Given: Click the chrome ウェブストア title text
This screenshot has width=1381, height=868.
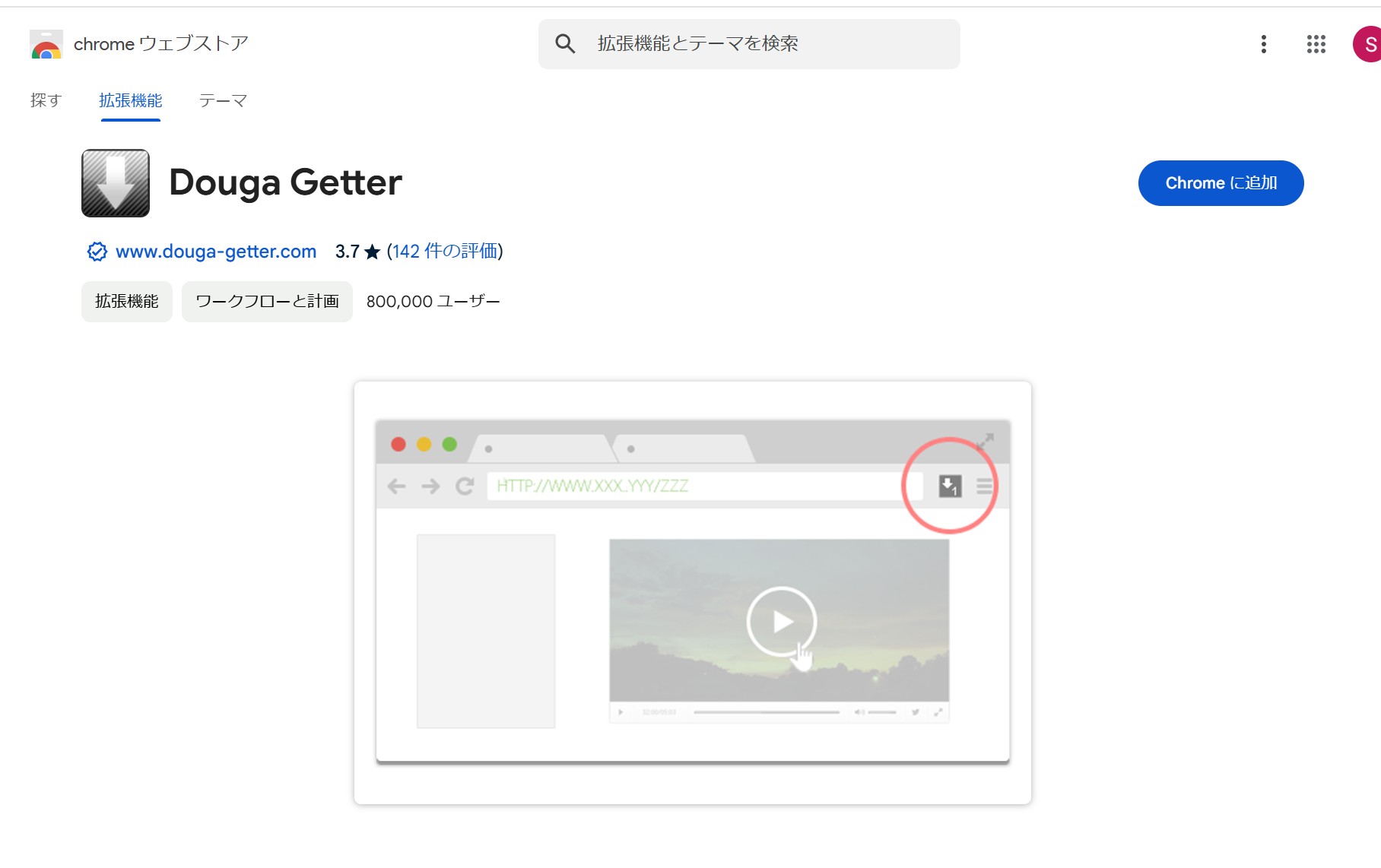Looking at the screenshot, I should [161, 44].
